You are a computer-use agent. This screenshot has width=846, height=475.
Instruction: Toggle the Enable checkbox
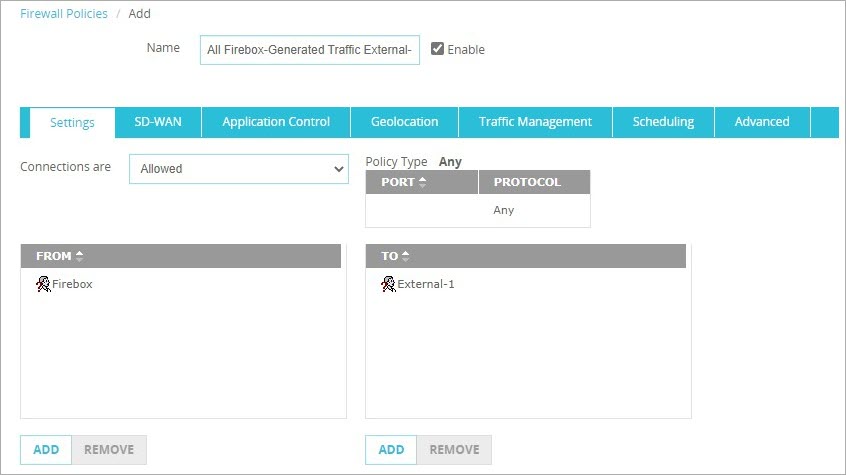pos(437,49)
